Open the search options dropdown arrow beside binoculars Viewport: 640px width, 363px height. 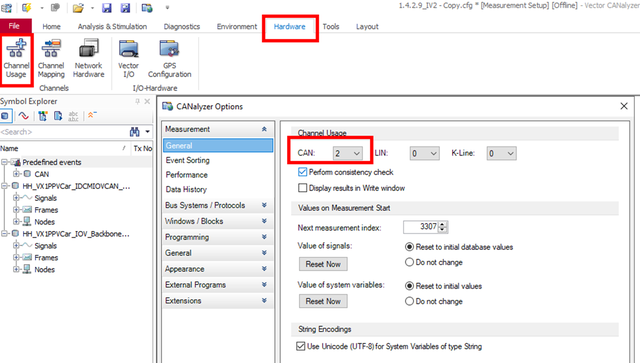[147, 132]
